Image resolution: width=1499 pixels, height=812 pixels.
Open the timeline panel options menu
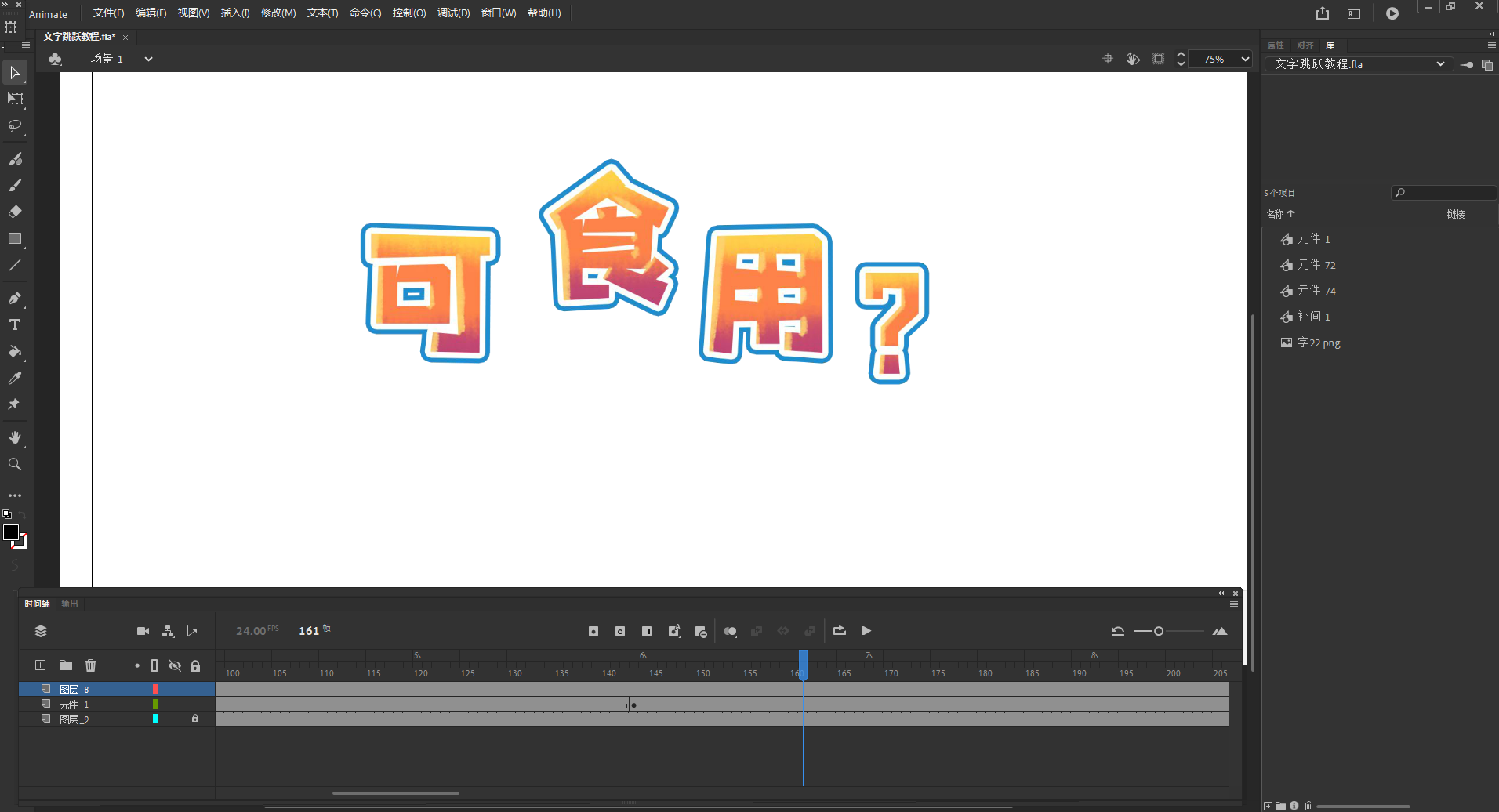pyautogui.click(x=1234, y=604)
